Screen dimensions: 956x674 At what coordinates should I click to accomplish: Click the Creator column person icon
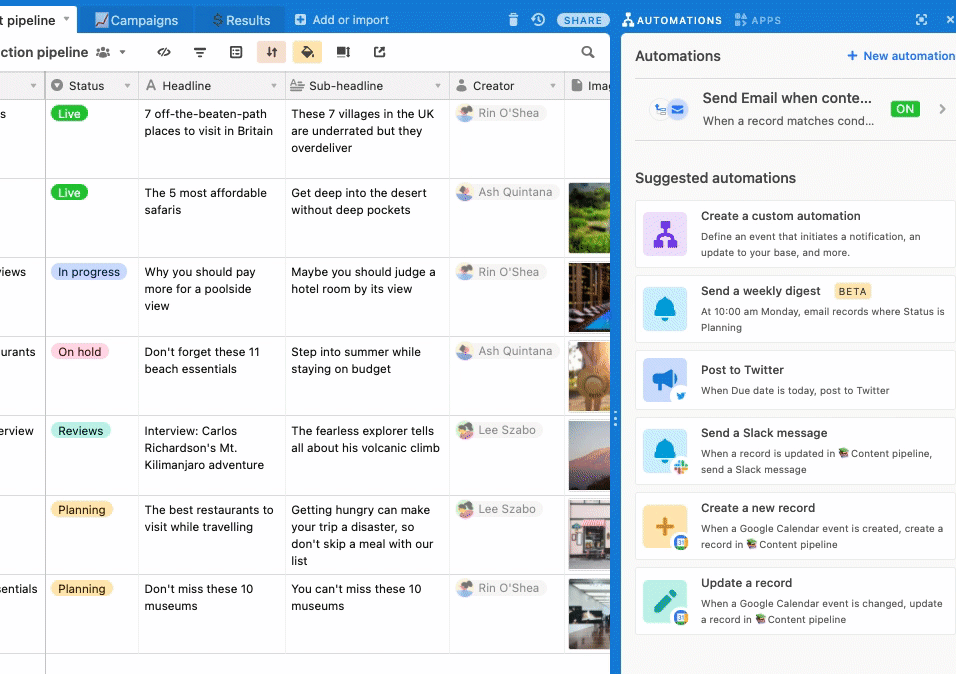[462, 85]
